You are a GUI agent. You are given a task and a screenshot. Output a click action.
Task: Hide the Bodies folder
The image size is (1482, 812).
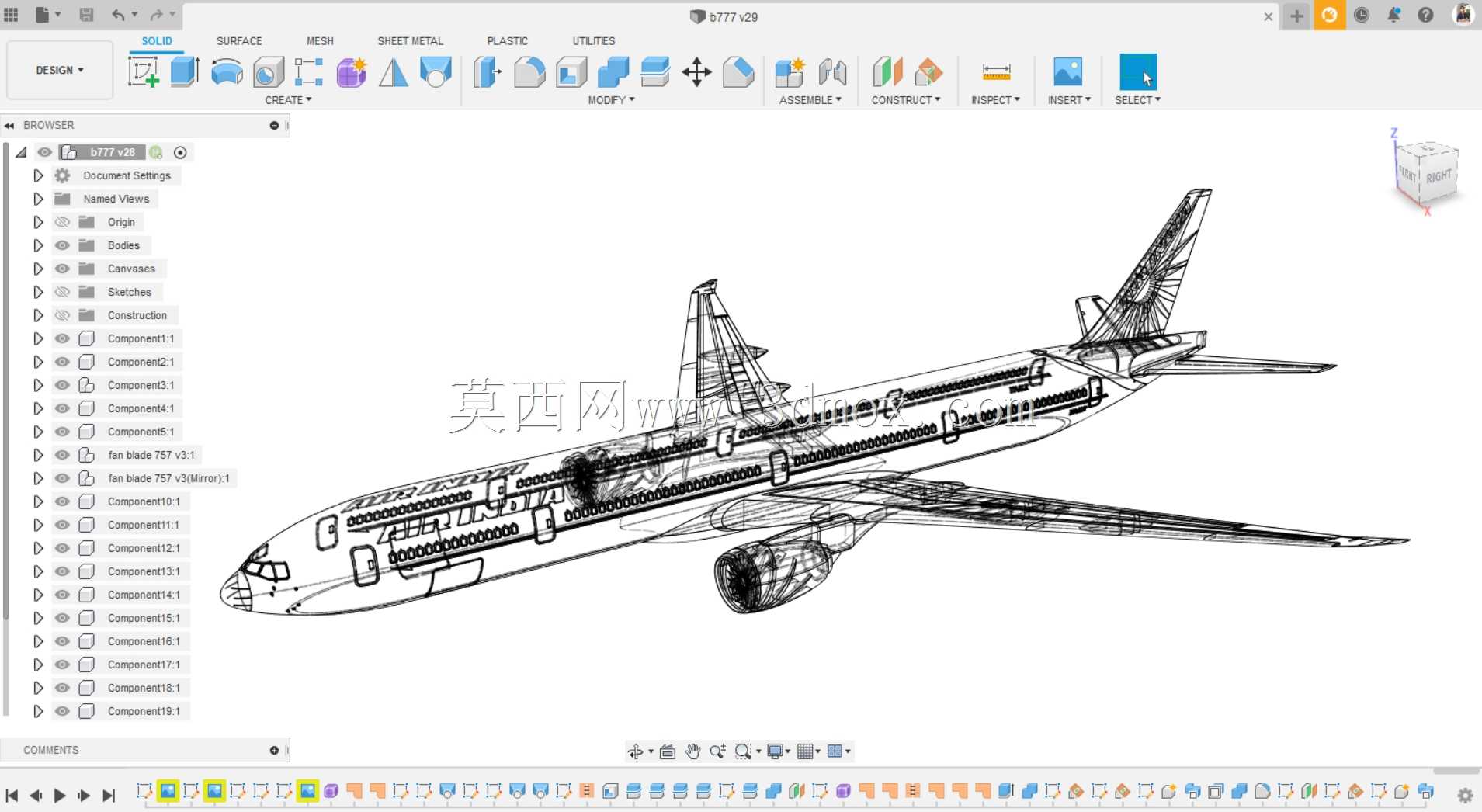(62, 245)
